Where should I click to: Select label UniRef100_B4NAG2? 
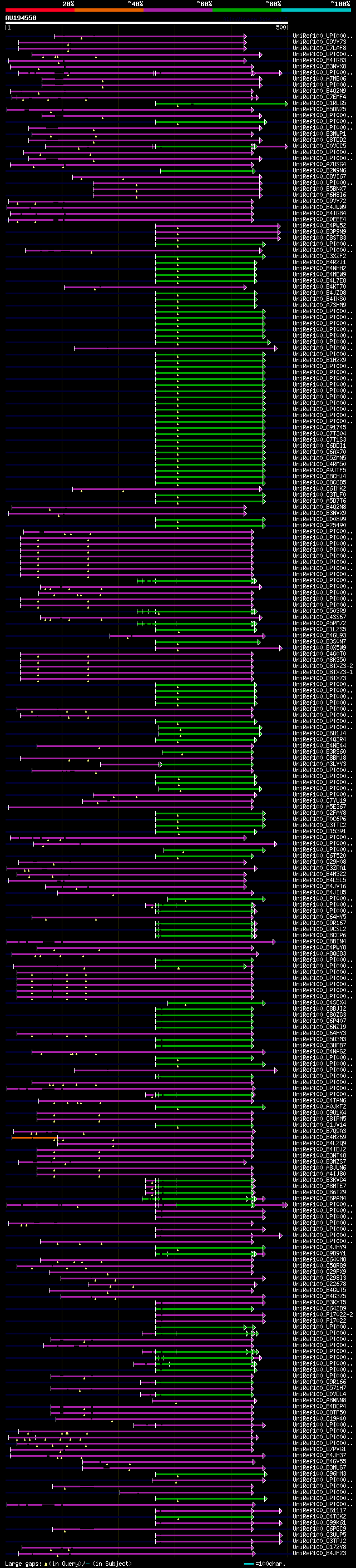click(x=319, y=1052)
